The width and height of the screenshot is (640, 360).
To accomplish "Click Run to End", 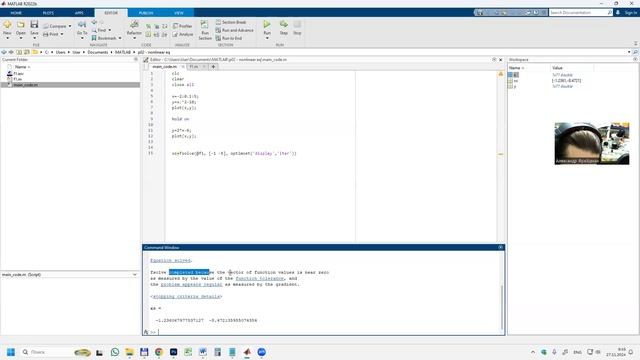I will [229, 38].
